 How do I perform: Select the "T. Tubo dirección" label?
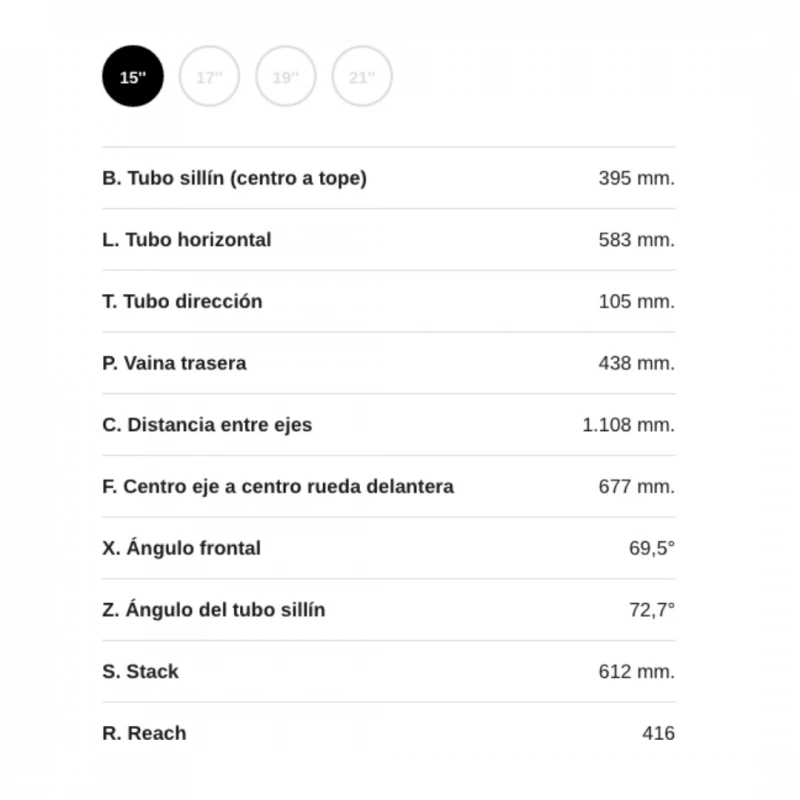pos(182,301)
